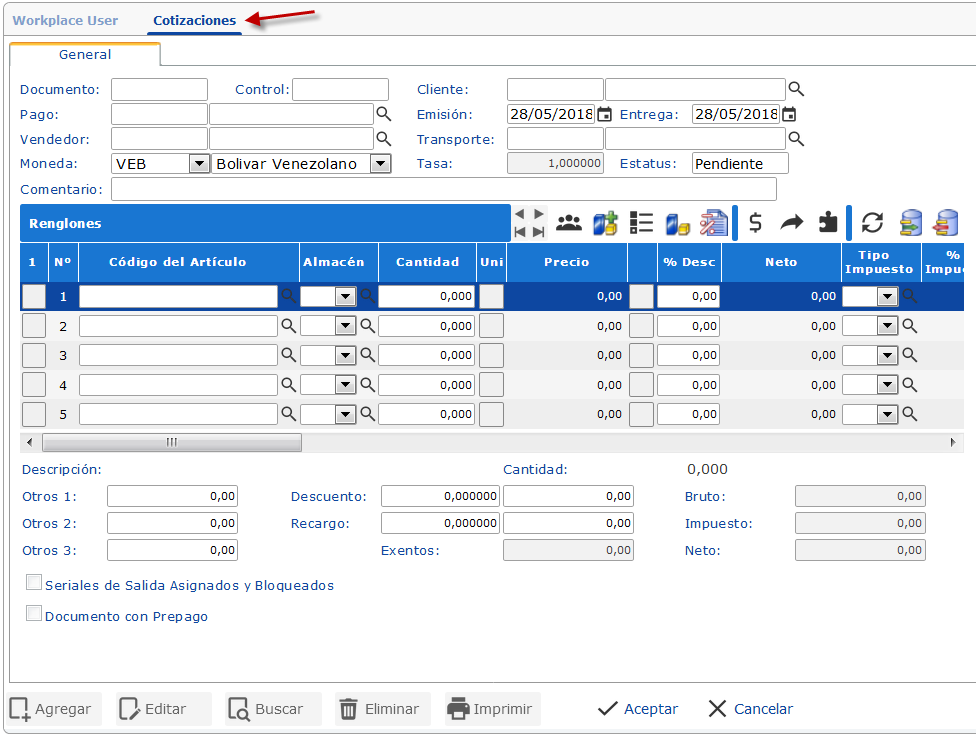
Task: Click the curved forward arrow icon
Action: (792, 223)
